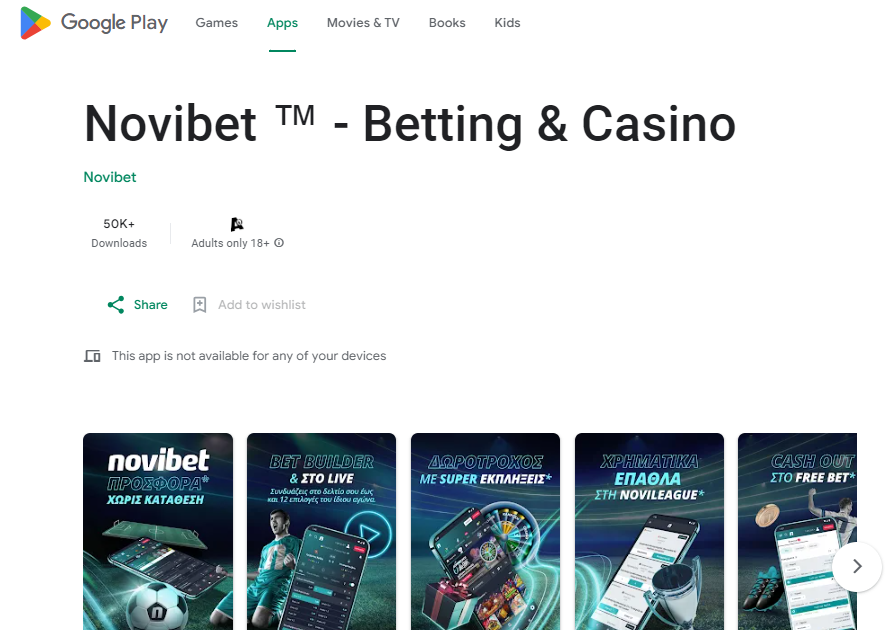Switch to the Apps tab
The width and height of the screenshot is (885, 630).
click(x=282, y=23)
